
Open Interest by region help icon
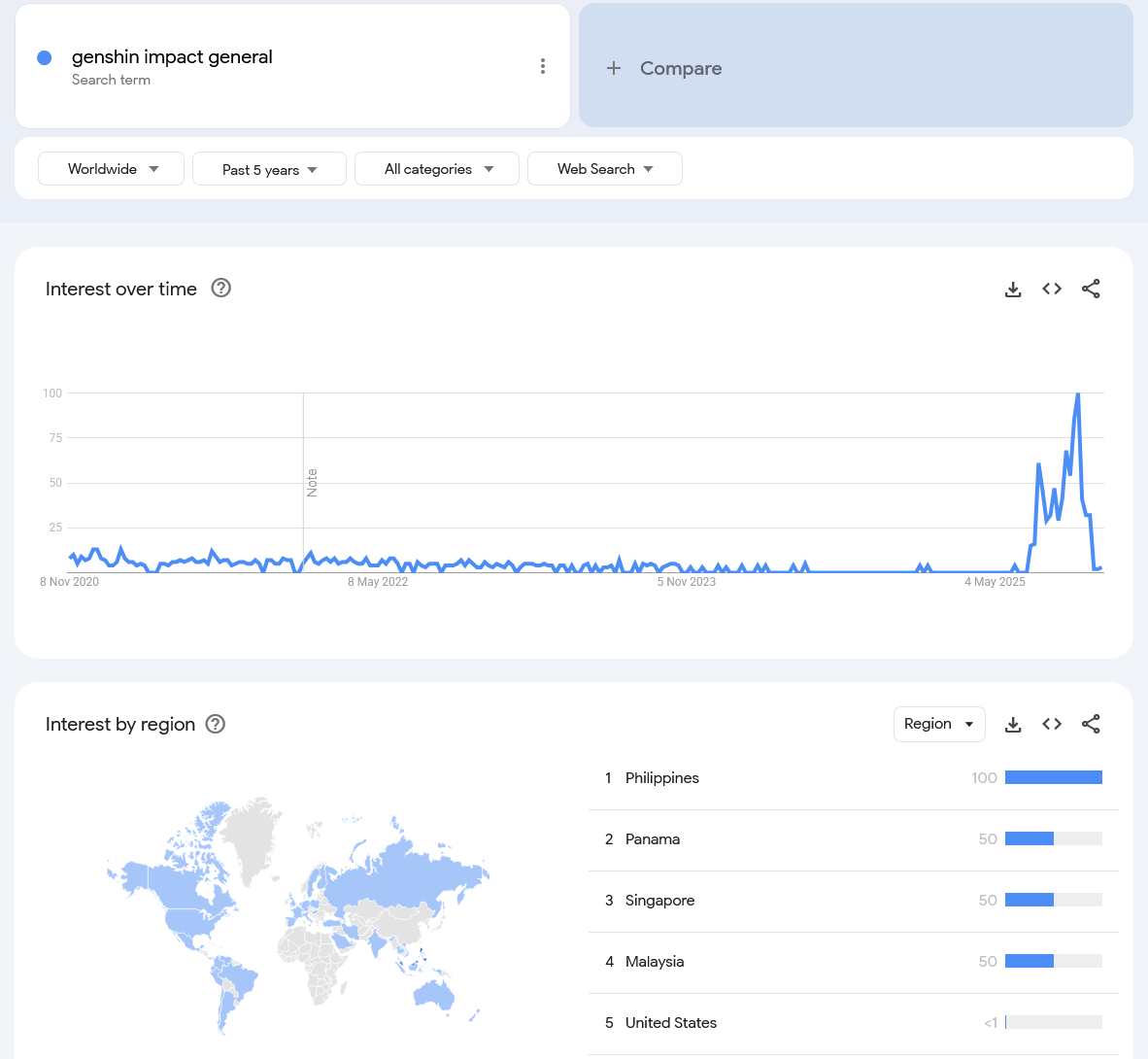tap(216, 725)
